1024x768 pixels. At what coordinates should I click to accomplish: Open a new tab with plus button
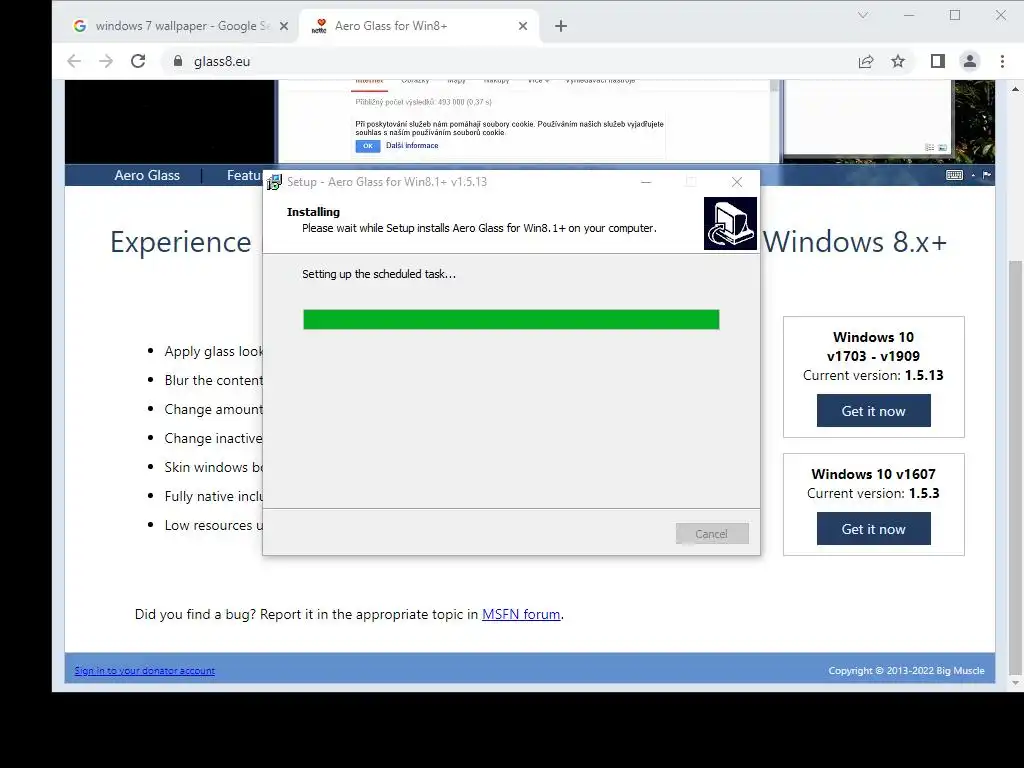tap(561, 26)
